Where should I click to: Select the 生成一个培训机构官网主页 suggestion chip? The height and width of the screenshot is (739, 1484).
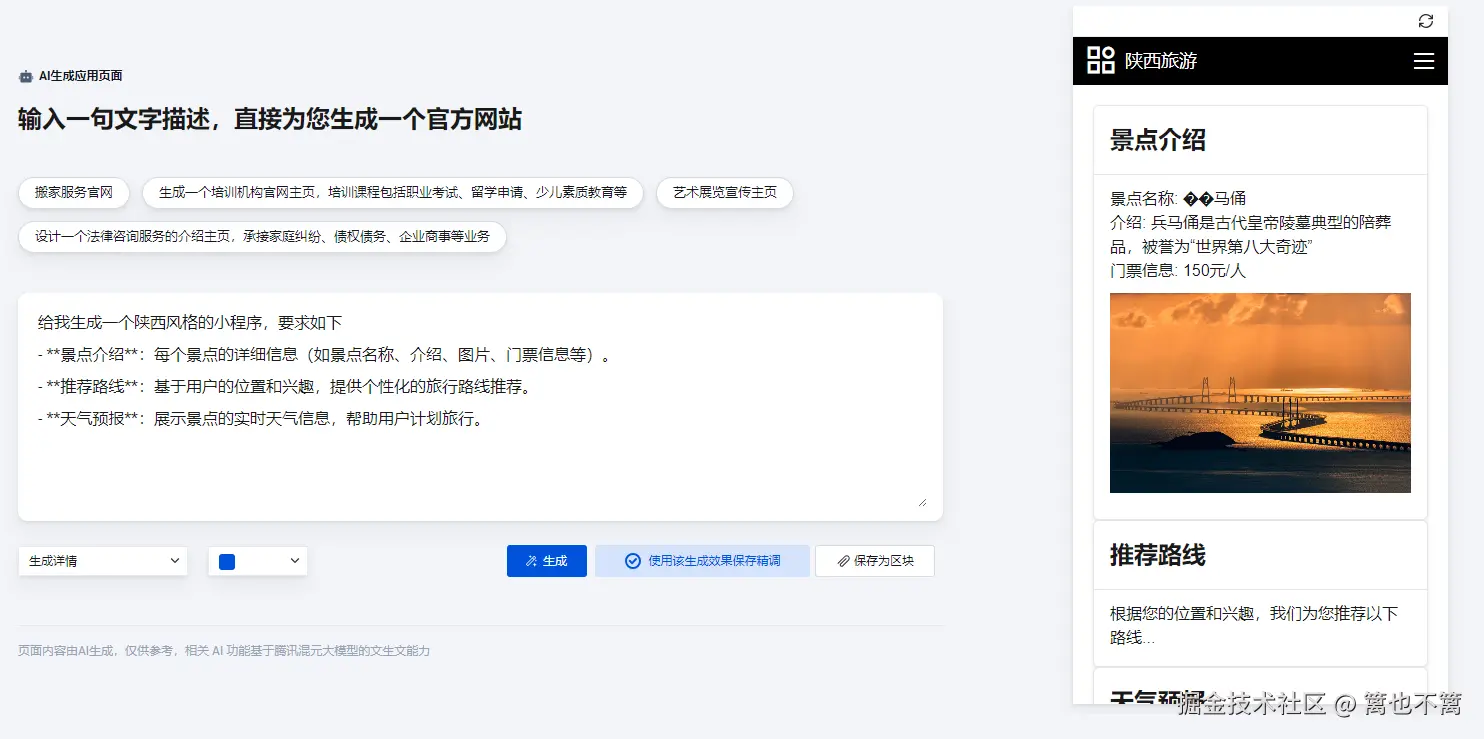[x=393, y=192]
